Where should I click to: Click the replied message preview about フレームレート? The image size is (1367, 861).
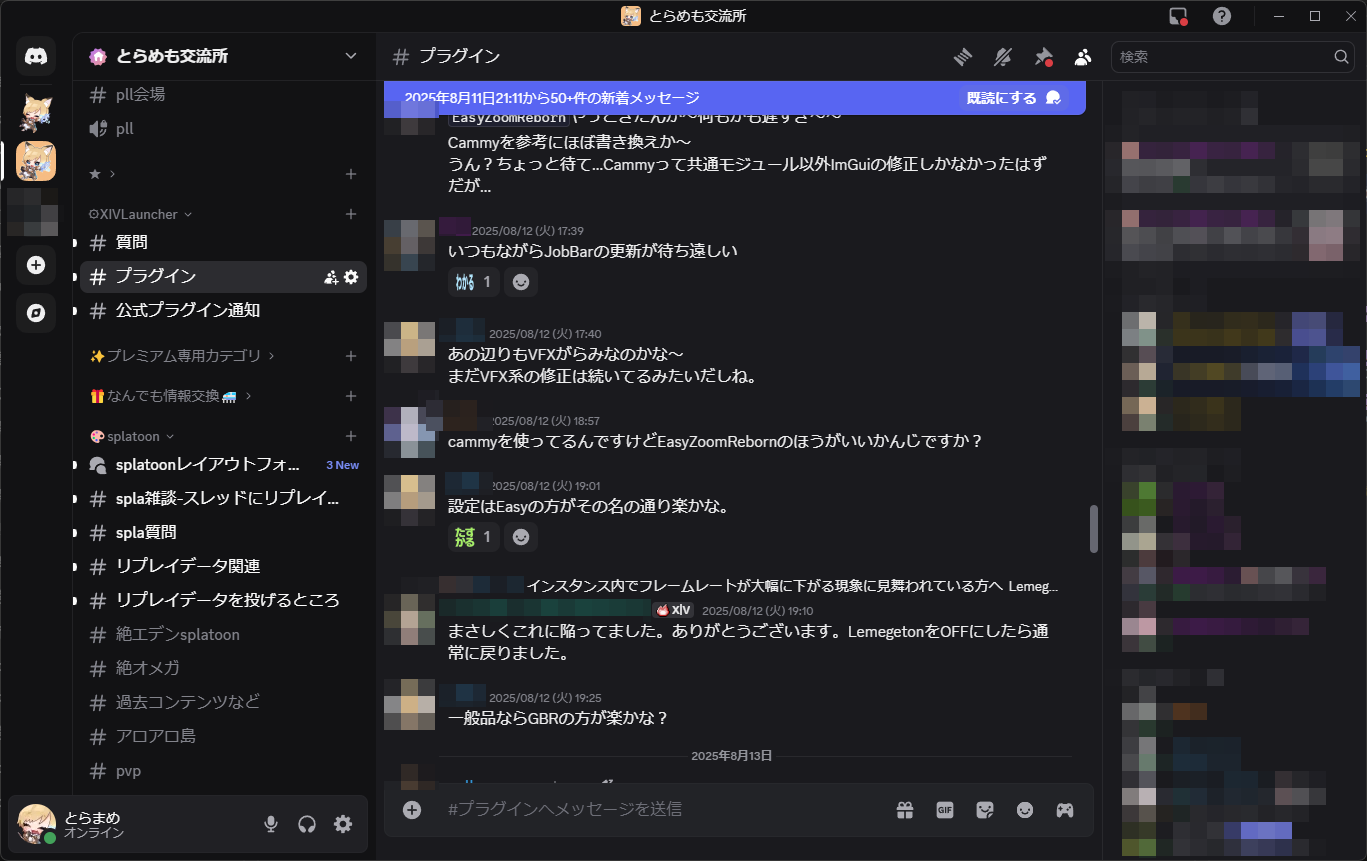pyautogui.click(x=792, y=586)
